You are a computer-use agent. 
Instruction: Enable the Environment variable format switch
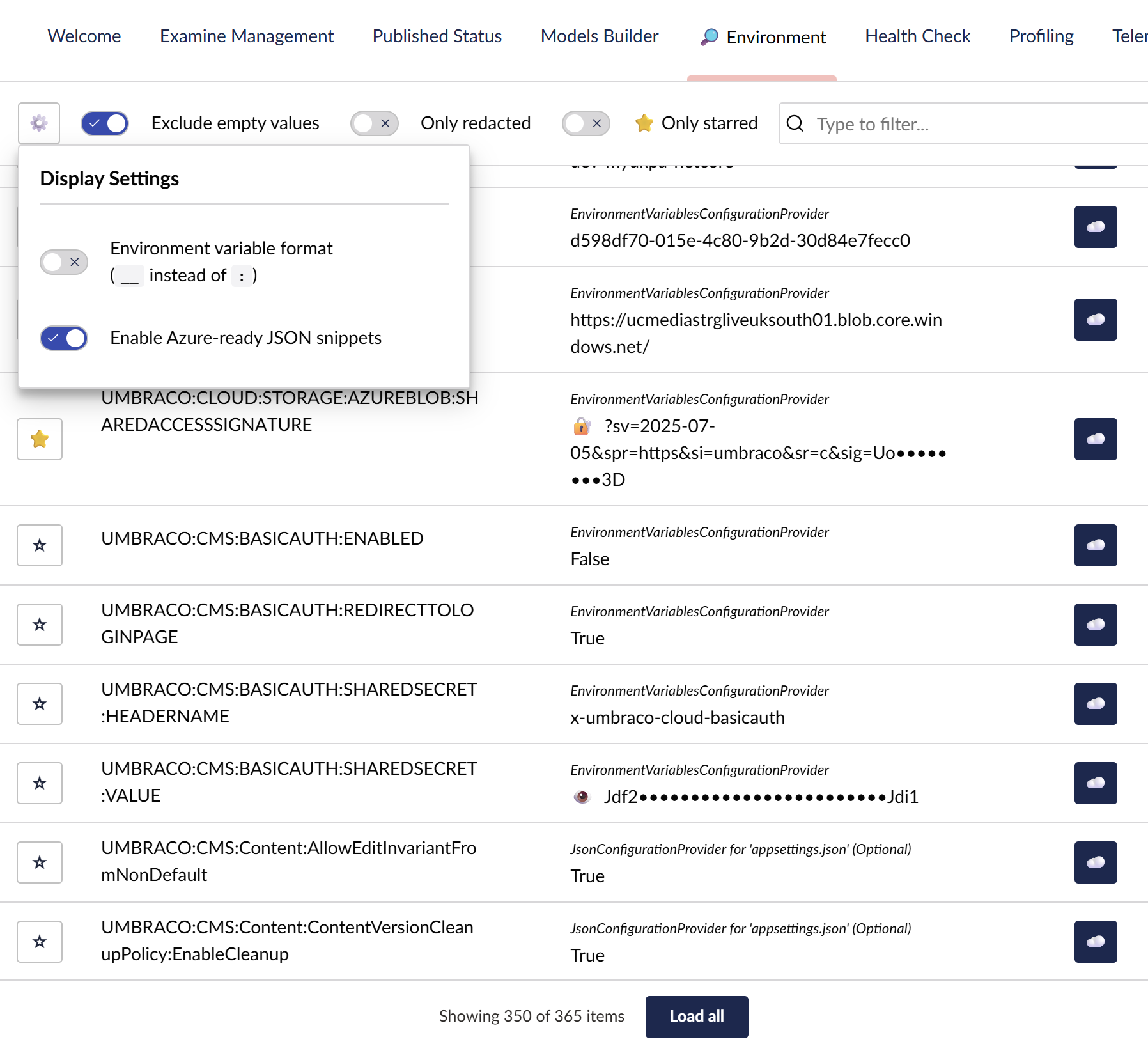click(63, 262)
